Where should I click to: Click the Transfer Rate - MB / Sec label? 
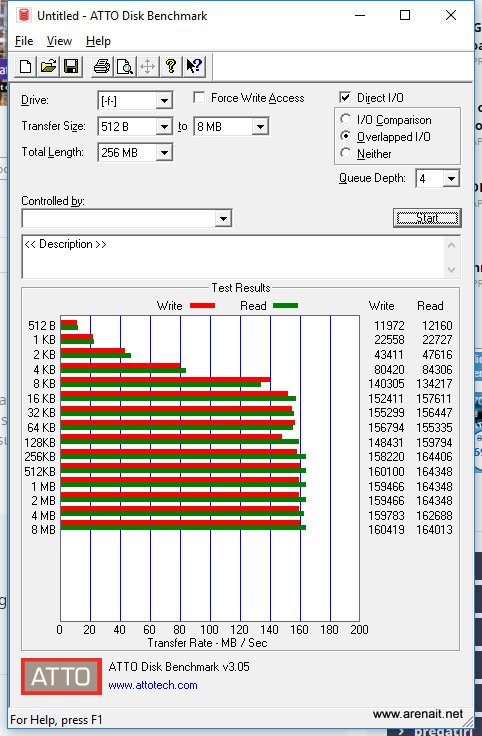click(x=207, y=643)
